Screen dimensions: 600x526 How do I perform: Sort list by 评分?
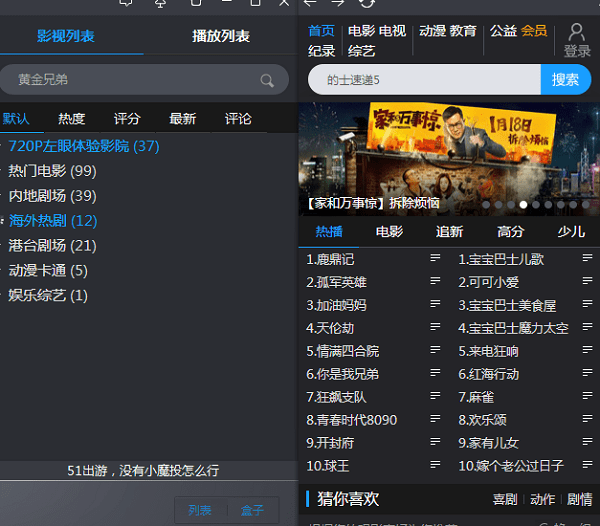pyautogui.click(x=127, y=119)
